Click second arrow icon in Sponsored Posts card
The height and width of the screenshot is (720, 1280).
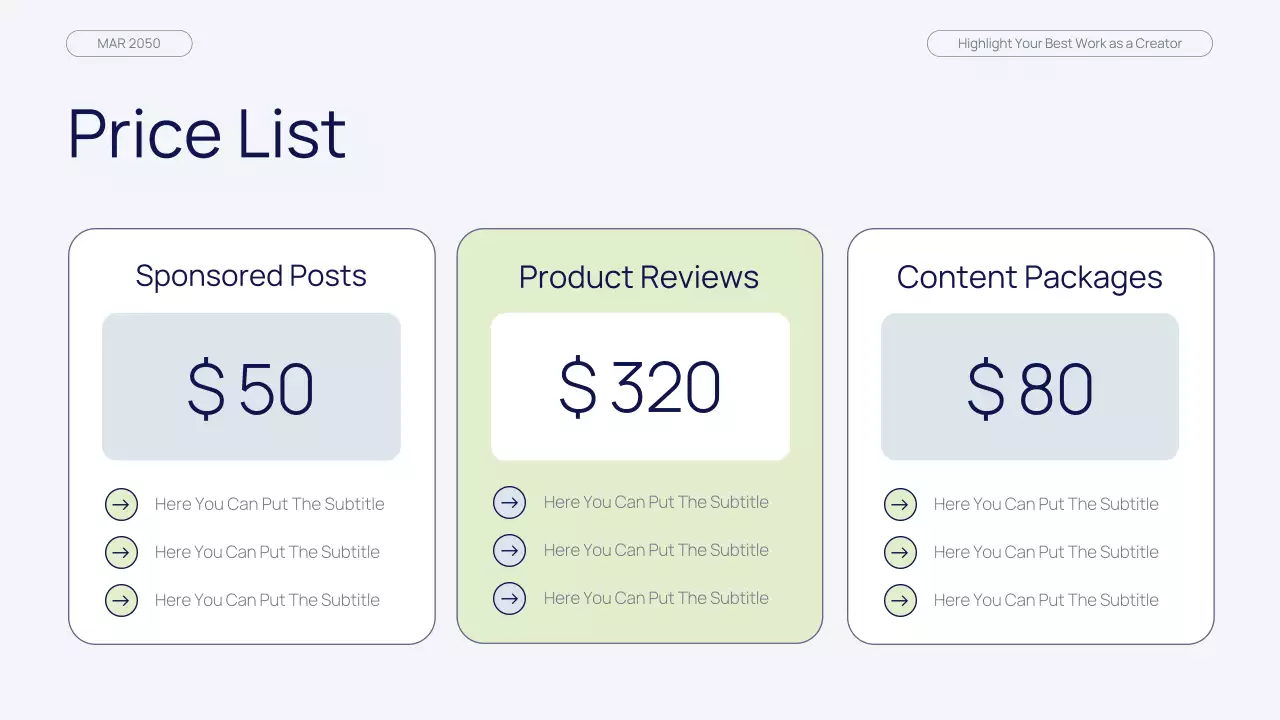(x=121, y=552)
